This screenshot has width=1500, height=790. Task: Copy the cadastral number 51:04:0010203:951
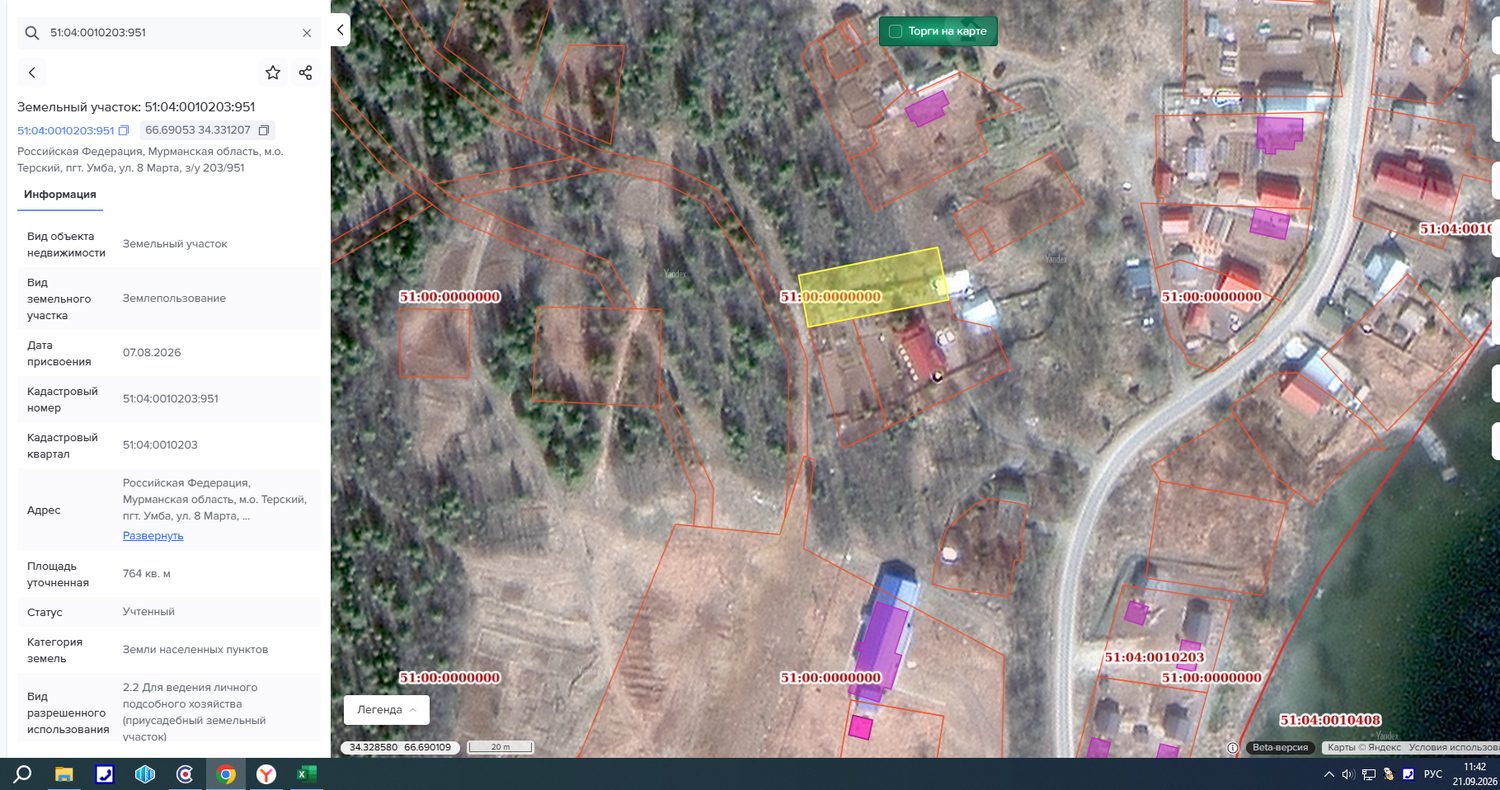tap(124, 131)
